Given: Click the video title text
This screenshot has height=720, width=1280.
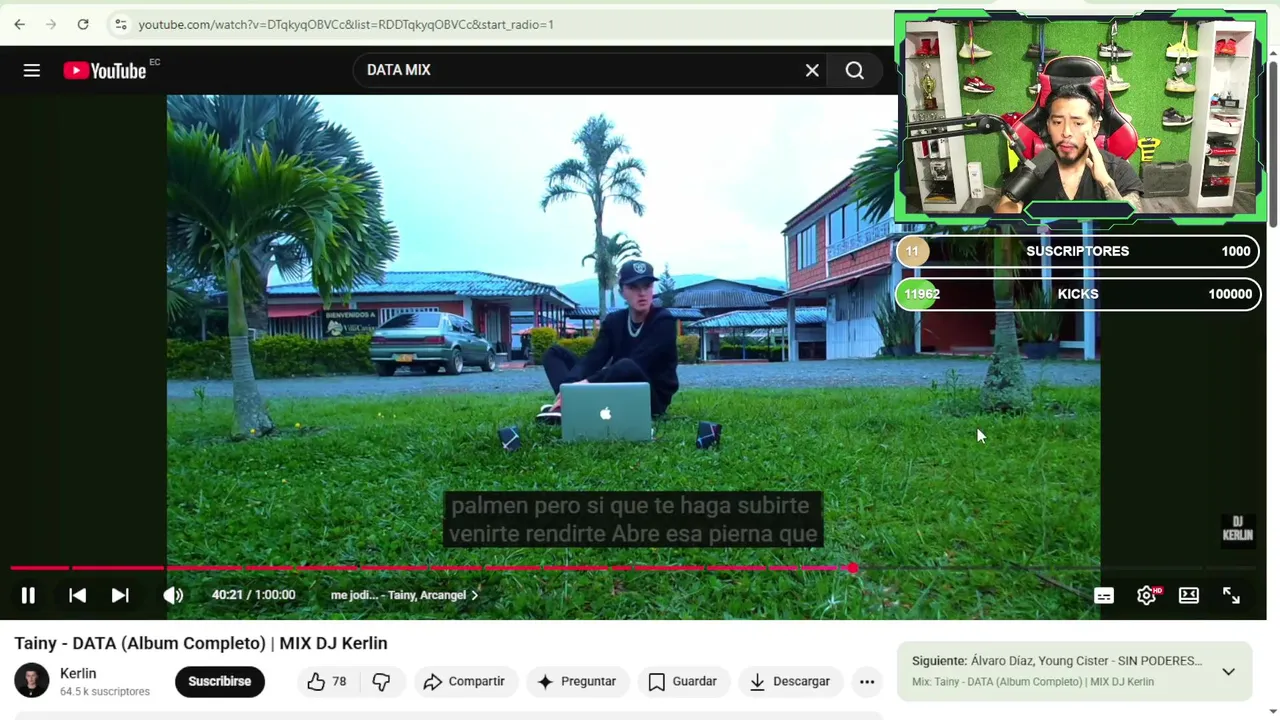Looking at the screenshot, I should [x=201, y=643].
